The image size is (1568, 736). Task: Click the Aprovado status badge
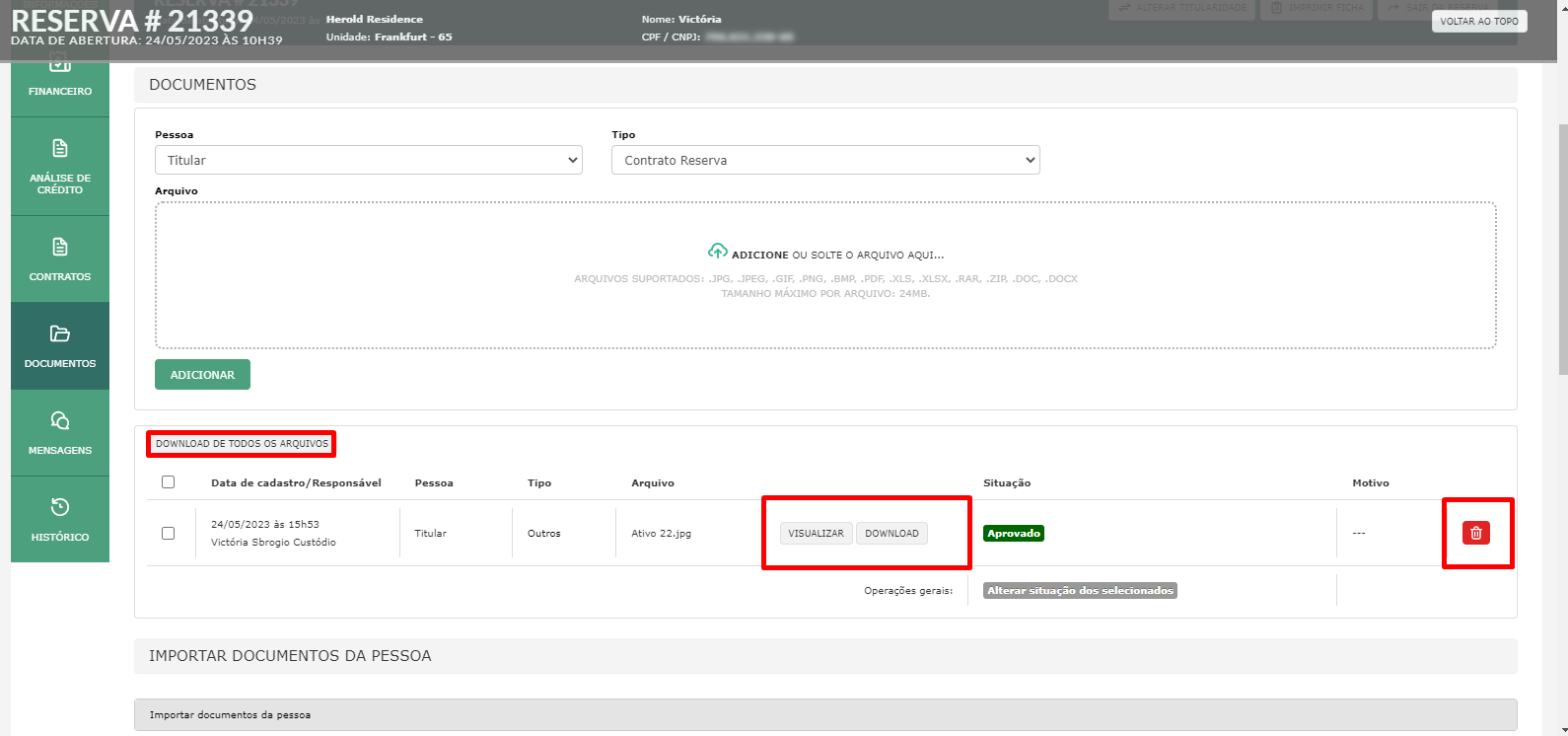pos(1014,533)
